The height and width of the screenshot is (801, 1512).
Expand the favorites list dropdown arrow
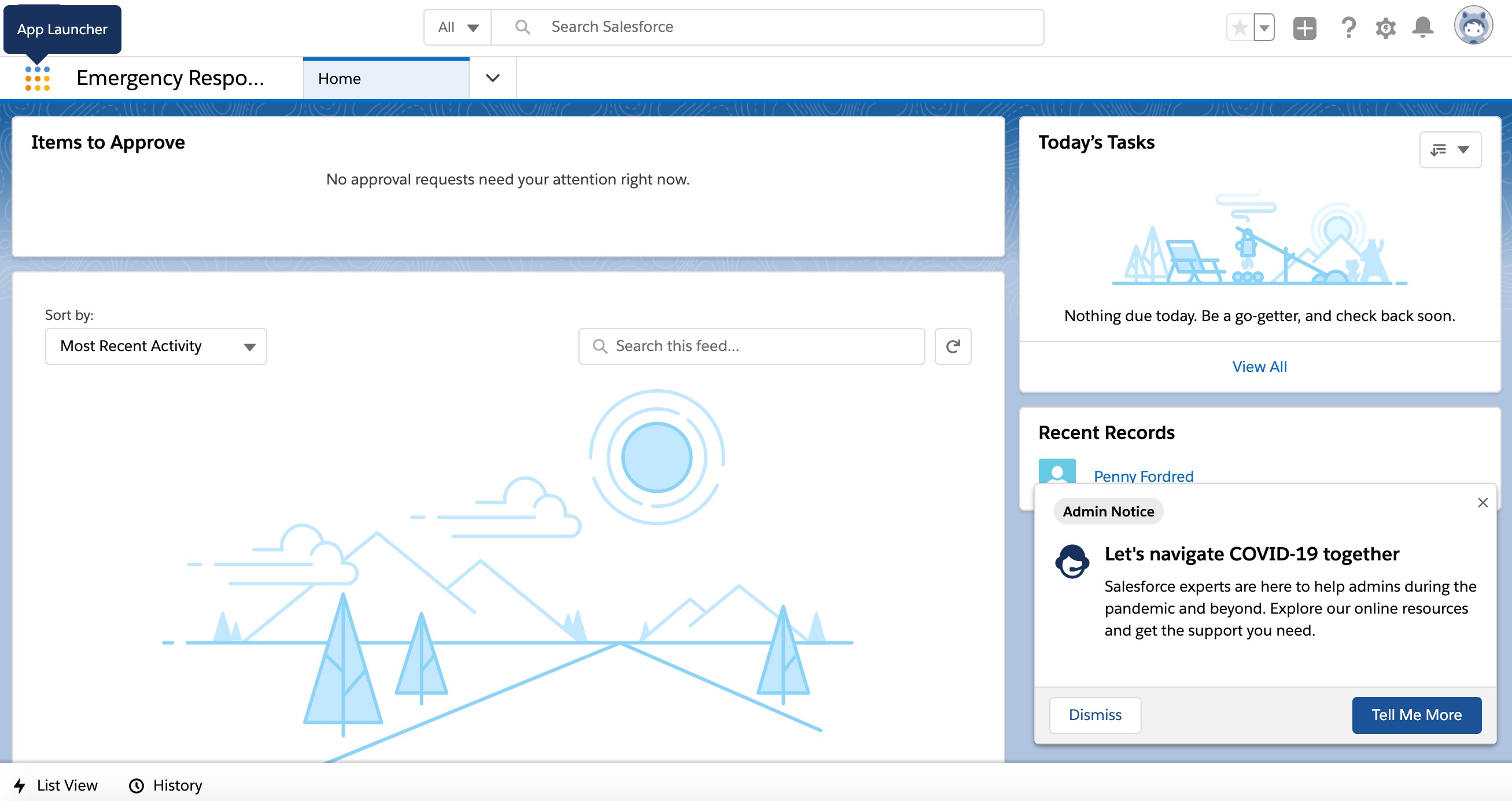1264,28
